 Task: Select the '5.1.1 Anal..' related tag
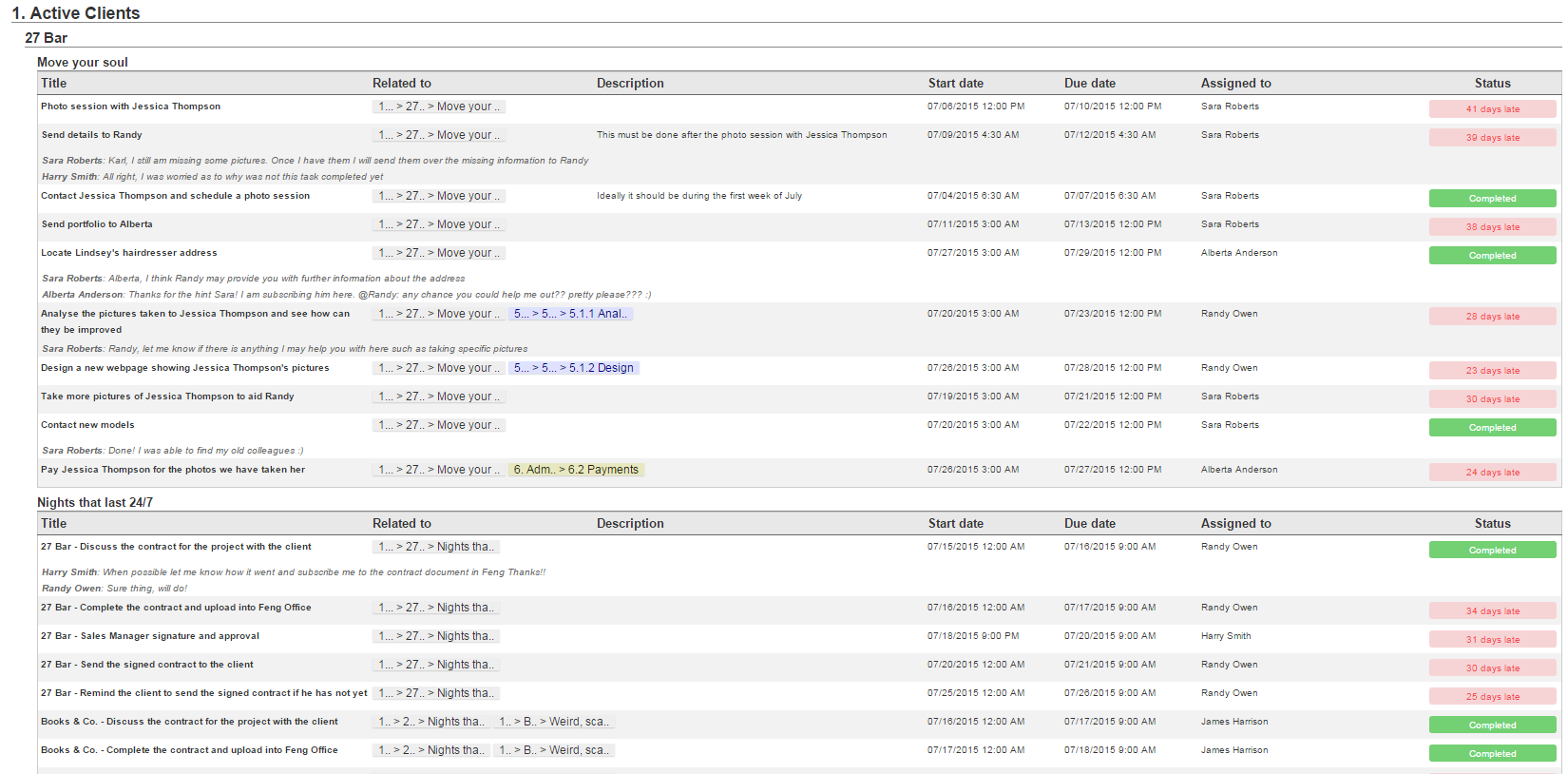click(570, 314)
